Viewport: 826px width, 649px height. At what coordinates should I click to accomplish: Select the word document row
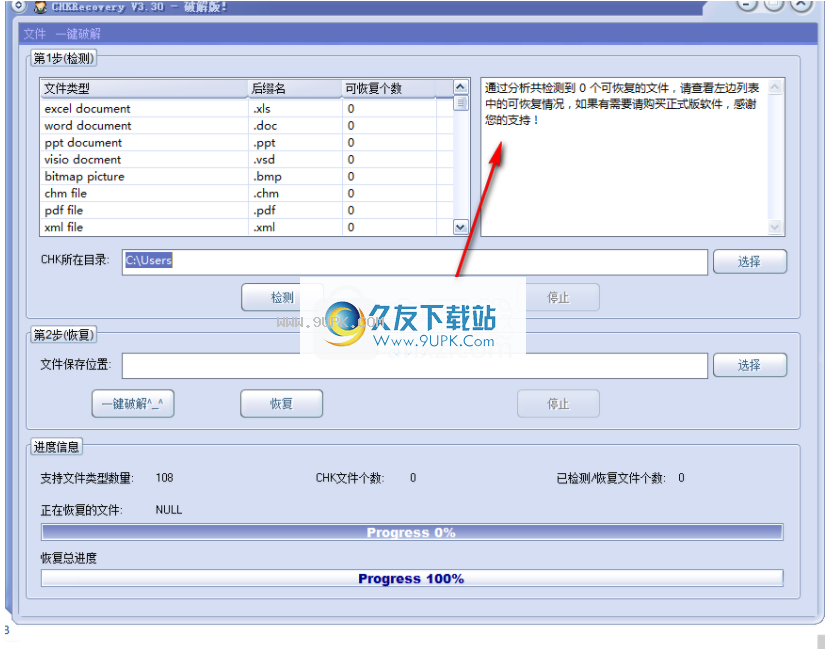click(x=247, y=126)
